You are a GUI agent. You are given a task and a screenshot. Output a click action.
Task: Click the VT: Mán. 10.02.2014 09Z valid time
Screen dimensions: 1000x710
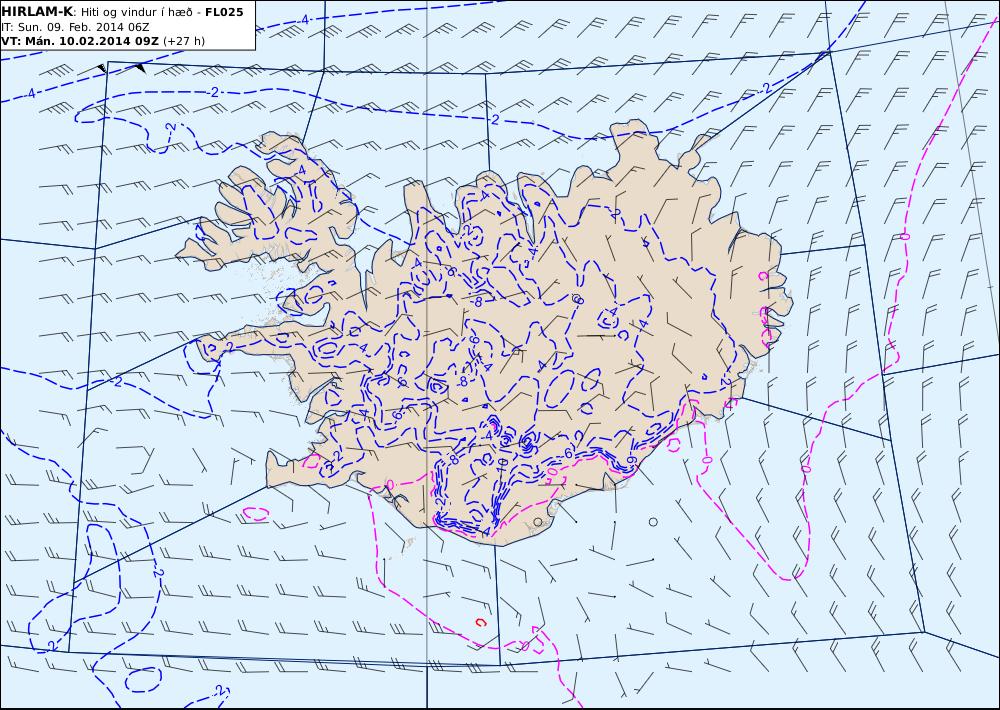80,41
